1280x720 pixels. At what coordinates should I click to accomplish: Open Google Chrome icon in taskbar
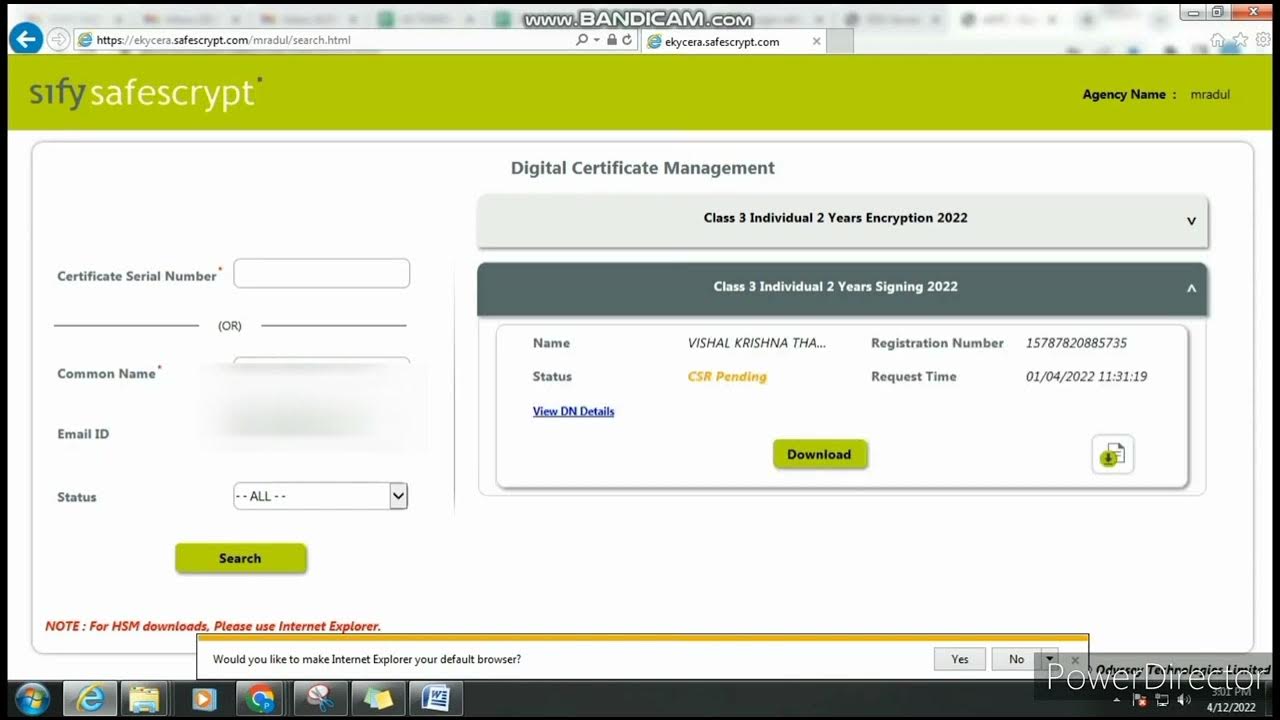262,699
